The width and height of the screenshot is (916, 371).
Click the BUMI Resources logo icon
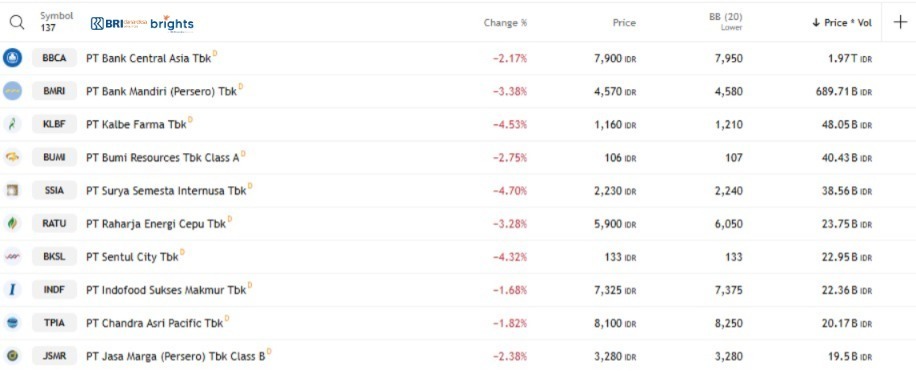12,157
